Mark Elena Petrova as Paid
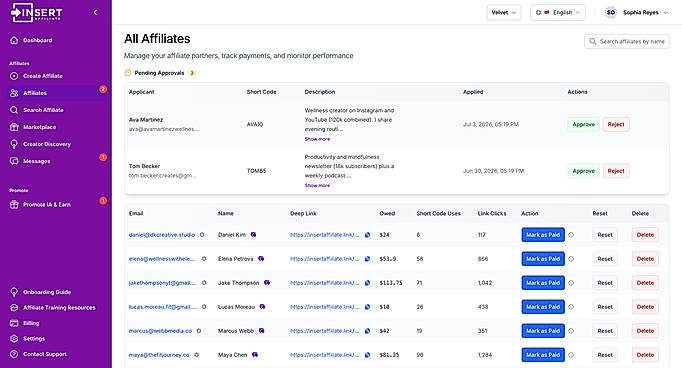This screenshot has width=682, height=368. click(543, 259)
